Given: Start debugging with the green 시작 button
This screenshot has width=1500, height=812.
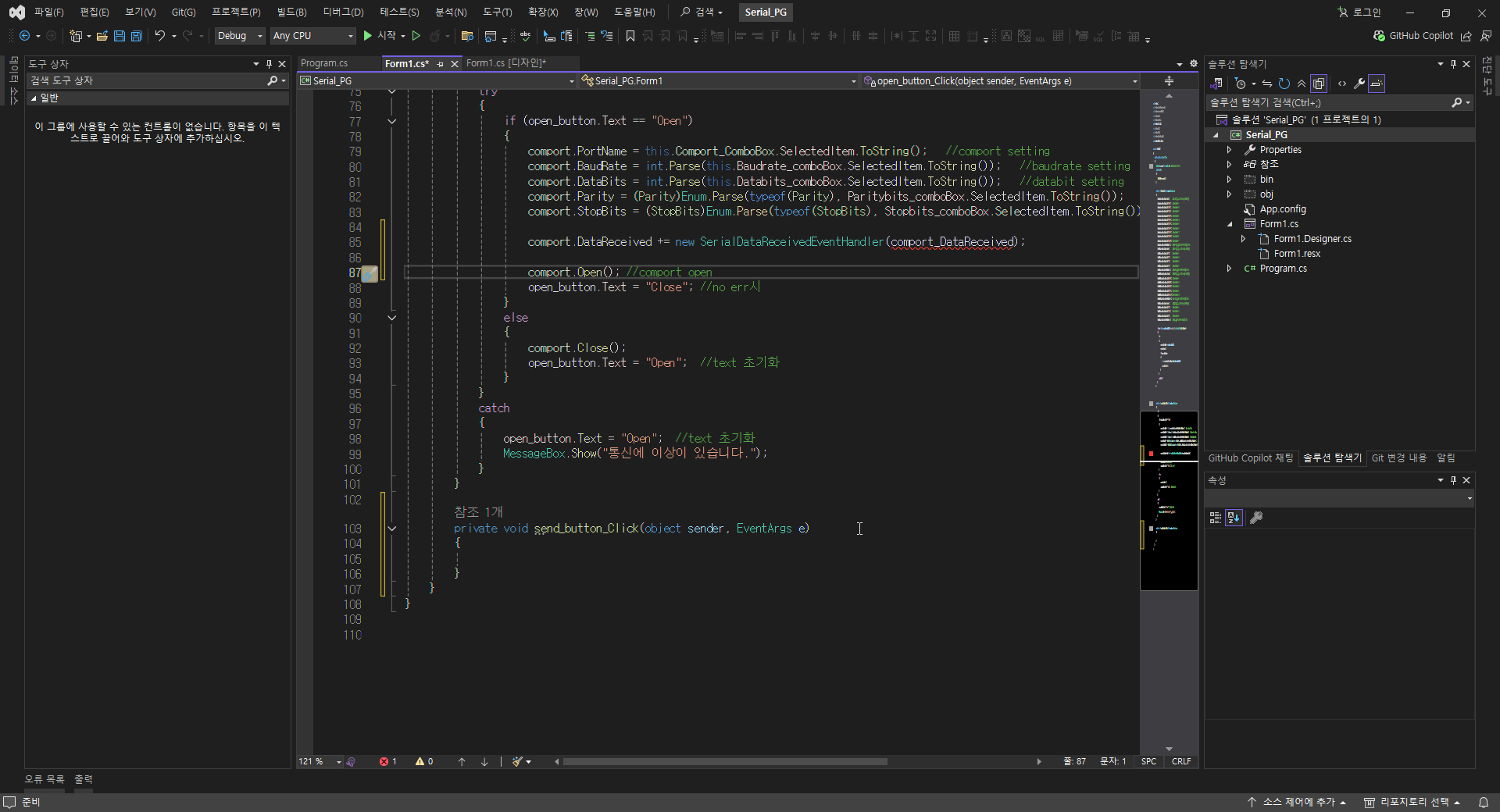Looking at the screenshot, I should click(x=379, y=36).
